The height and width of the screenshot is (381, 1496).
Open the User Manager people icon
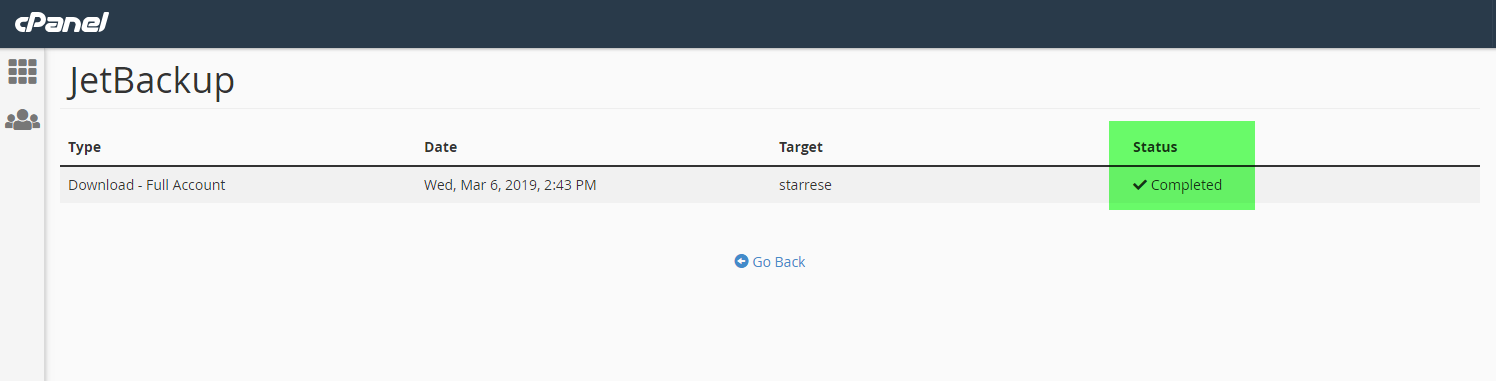[22, 120]
